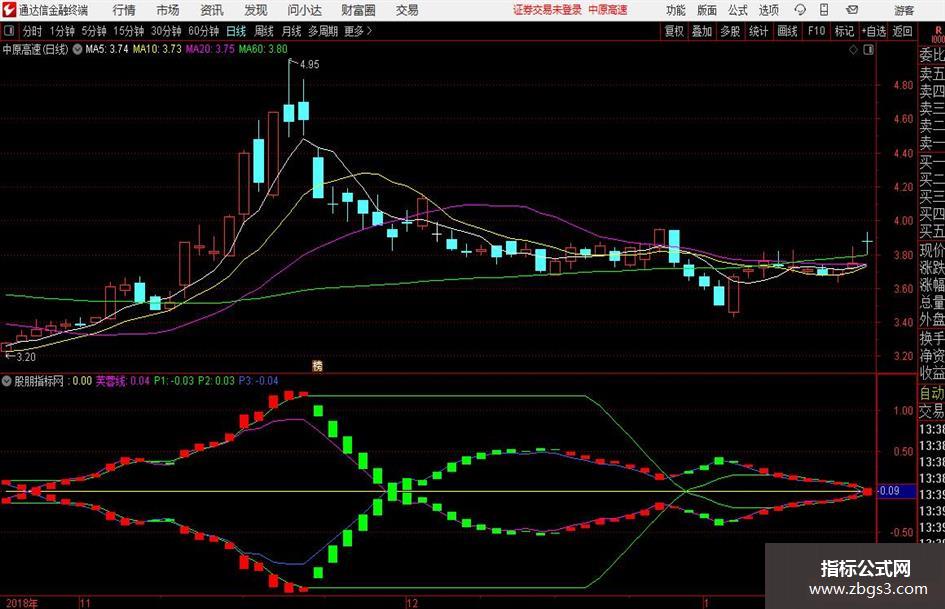Click the P2: 0.03 indicator value

[216, 380]
